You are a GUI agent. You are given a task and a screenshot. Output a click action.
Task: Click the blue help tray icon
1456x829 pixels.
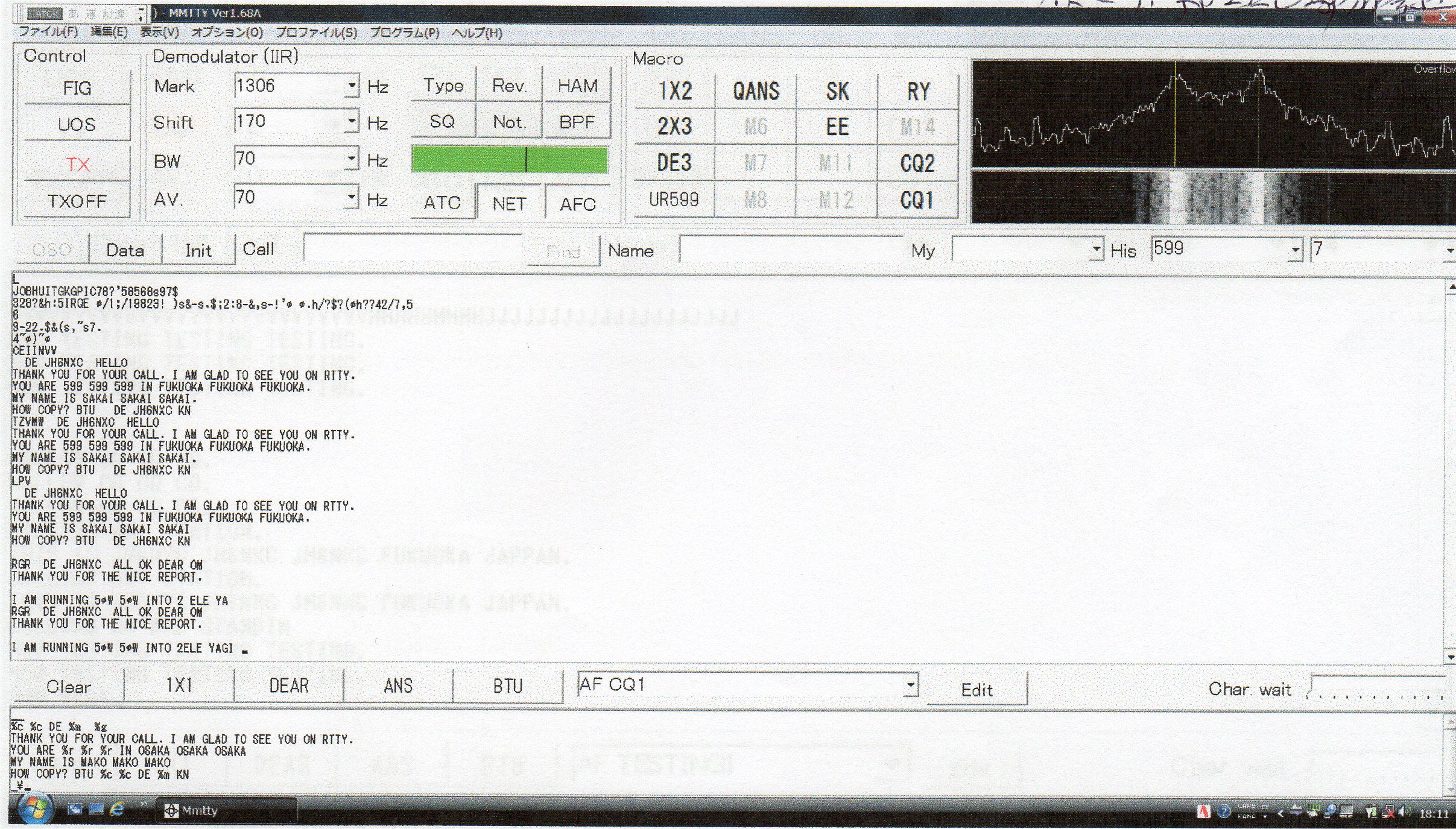click(1224, 812)
